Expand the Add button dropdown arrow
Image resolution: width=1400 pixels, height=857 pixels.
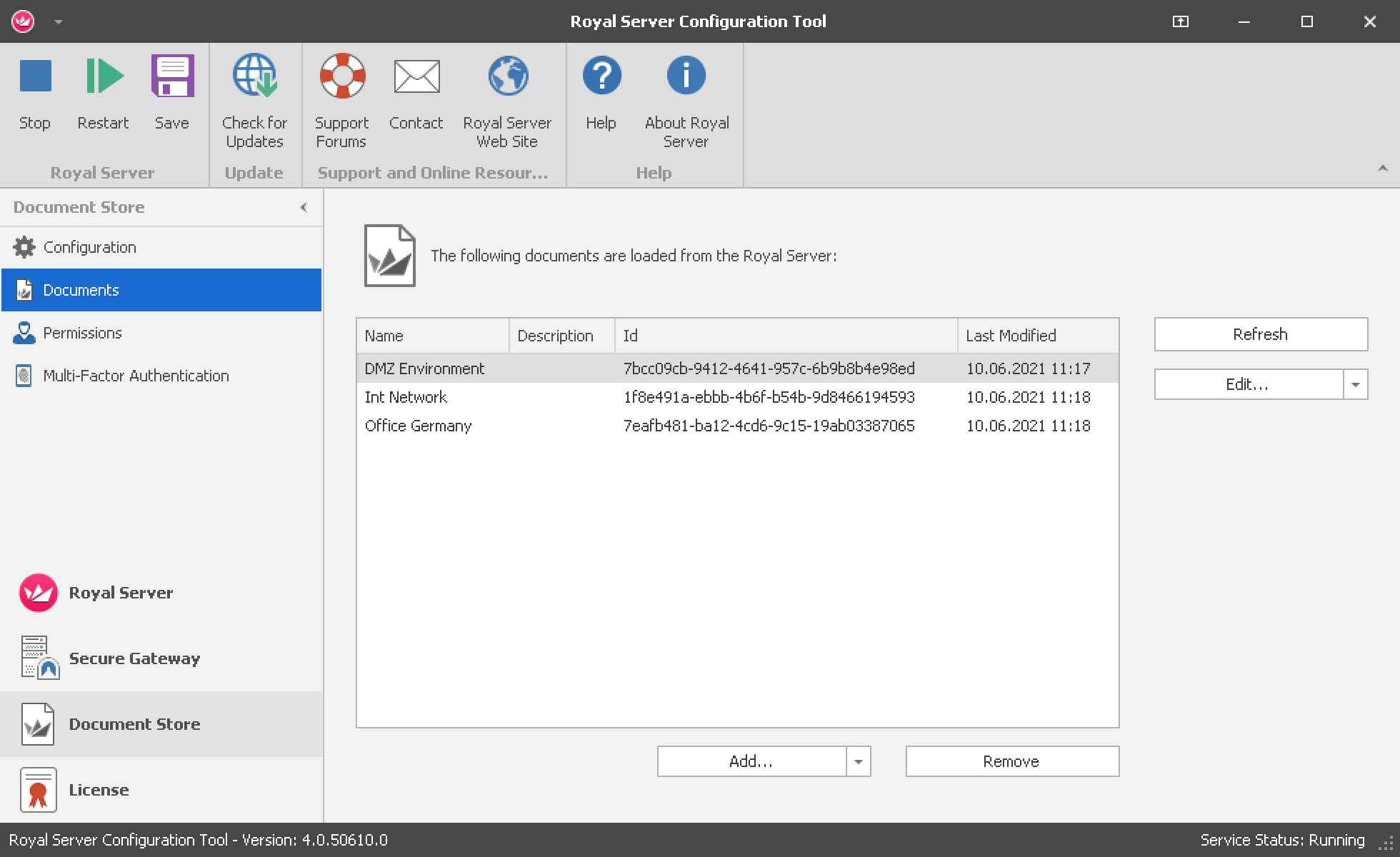coord(859,761)
